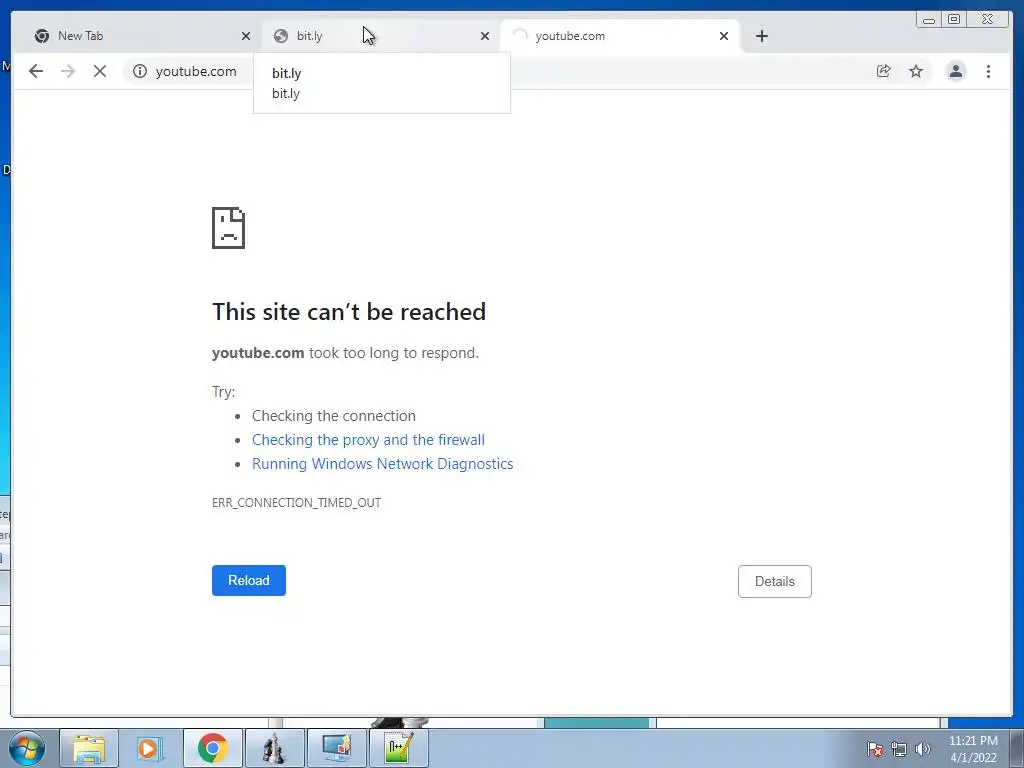1024x768 pixels.
Task: Click the Show desktop strip
Action: [x=1017, y=748]
